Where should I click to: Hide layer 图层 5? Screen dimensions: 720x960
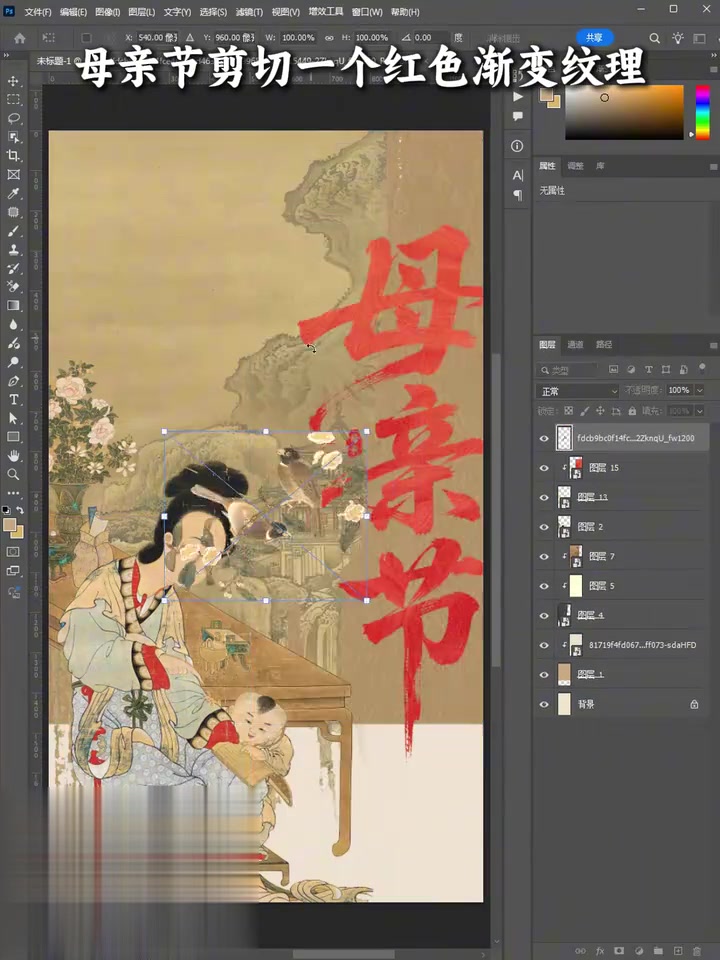coord(544,586)
